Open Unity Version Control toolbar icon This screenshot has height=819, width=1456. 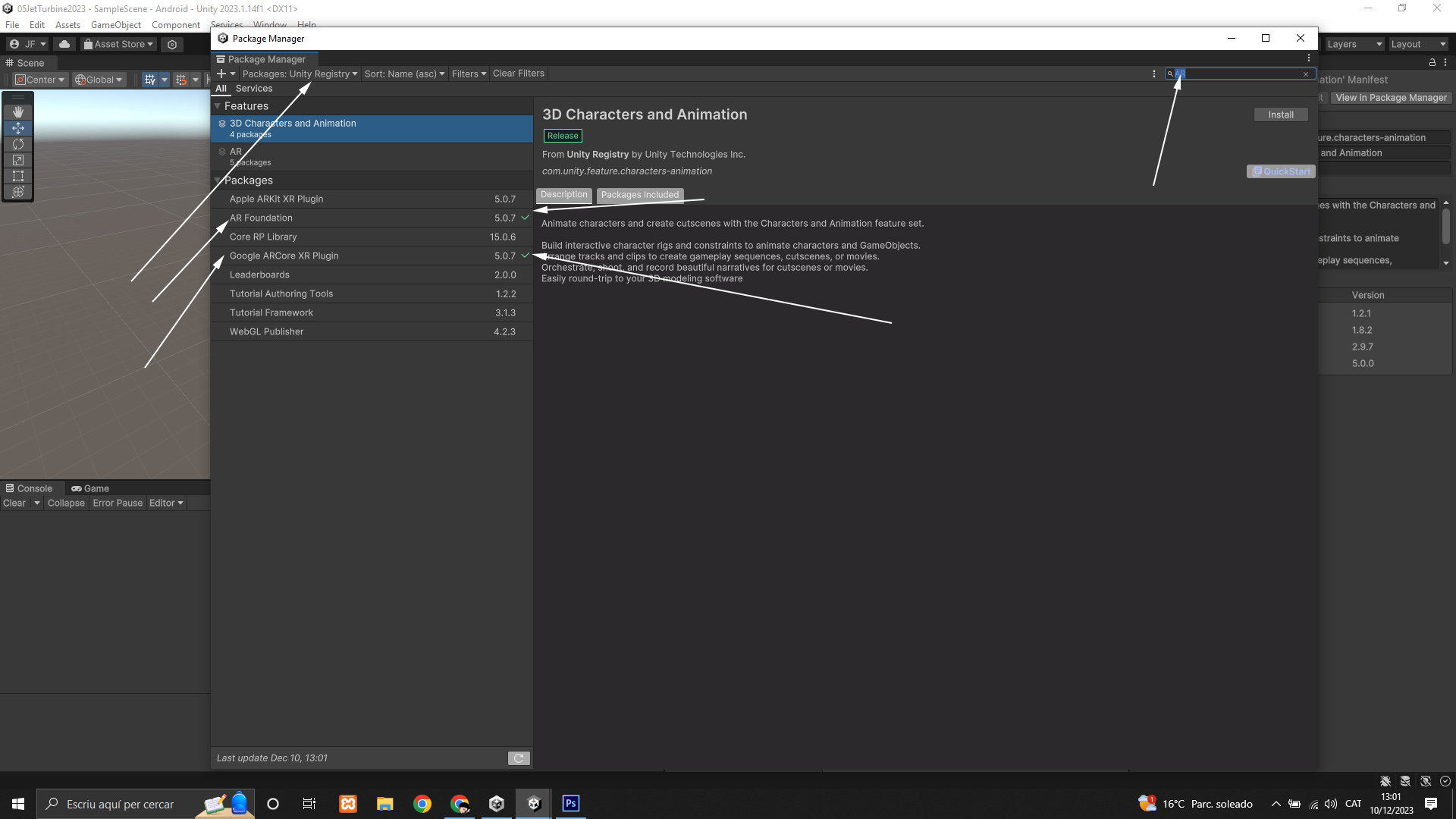click(x=172, y=45)
